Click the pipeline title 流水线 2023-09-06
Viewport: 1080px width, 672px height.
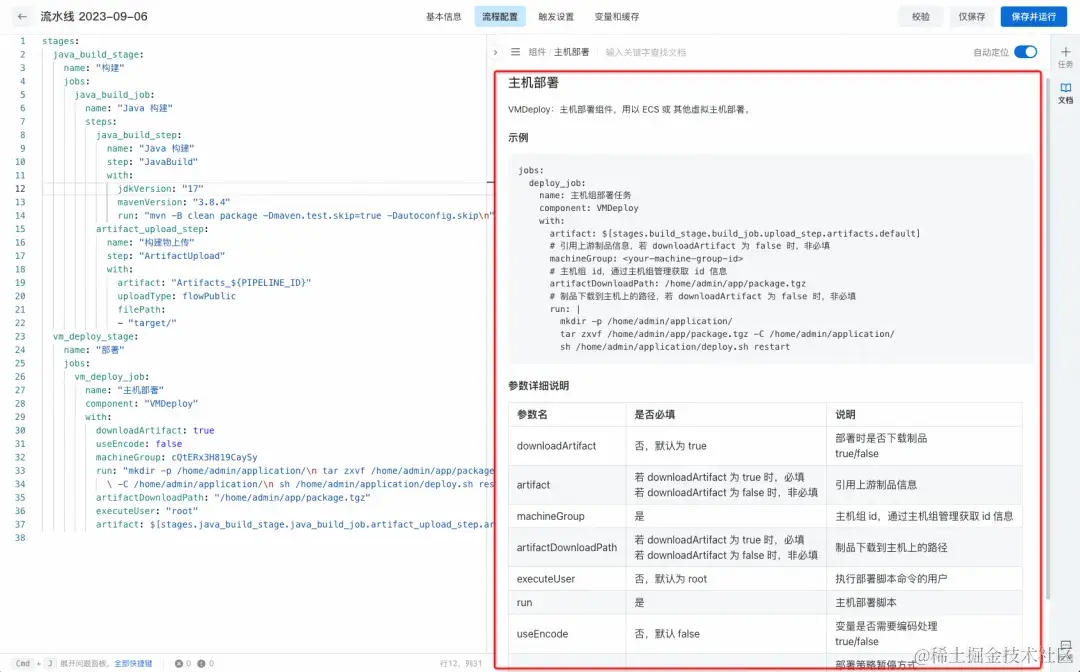coord(94,17)
